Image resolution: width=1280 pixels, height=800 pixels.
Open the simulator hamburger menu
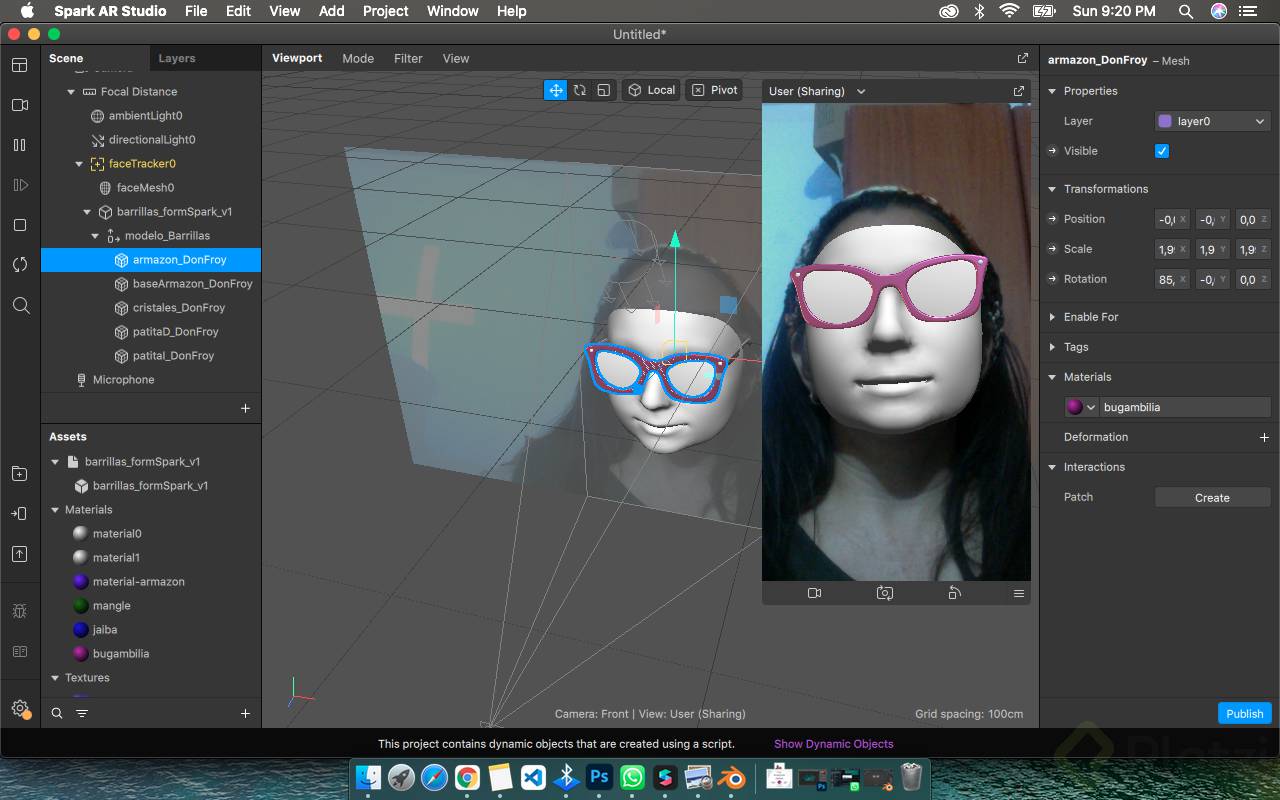tap(1019, 594)
